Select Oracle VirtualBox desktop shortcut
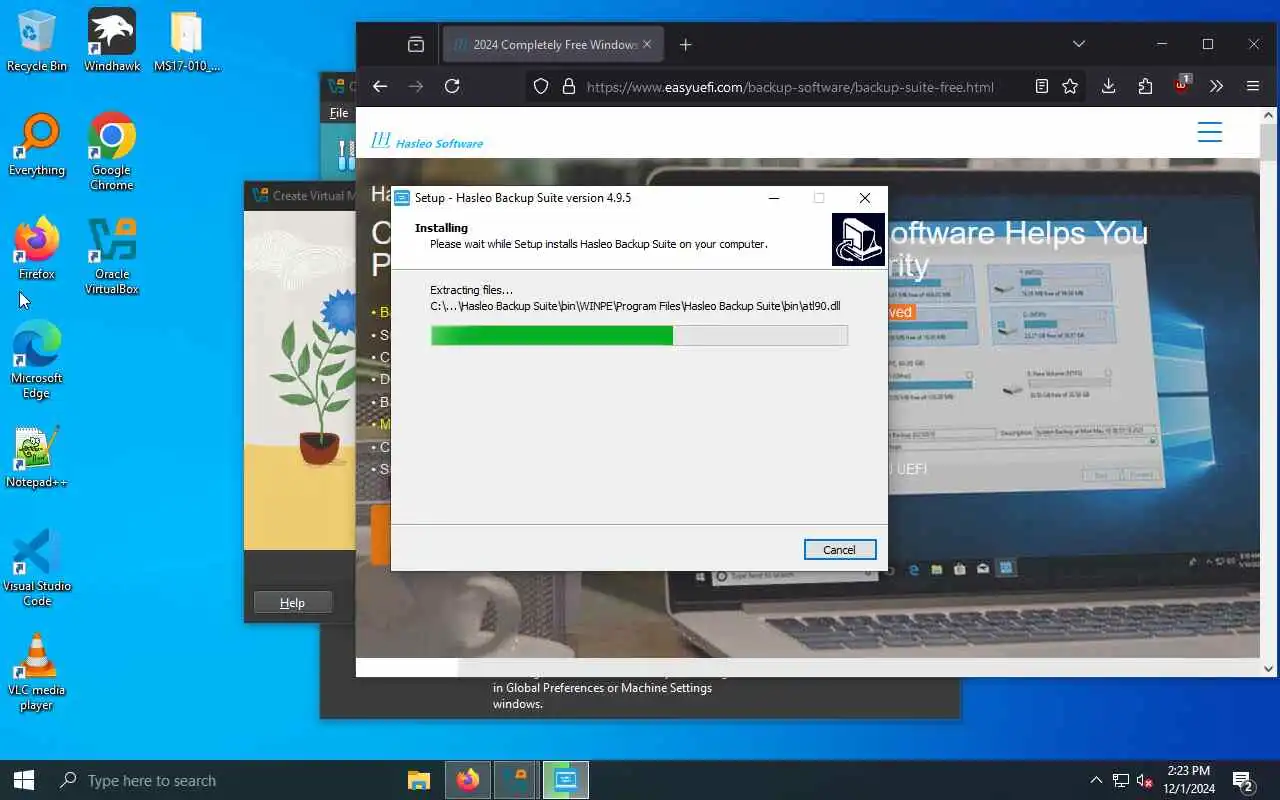Screen dimensions: 1280x800 112,256
